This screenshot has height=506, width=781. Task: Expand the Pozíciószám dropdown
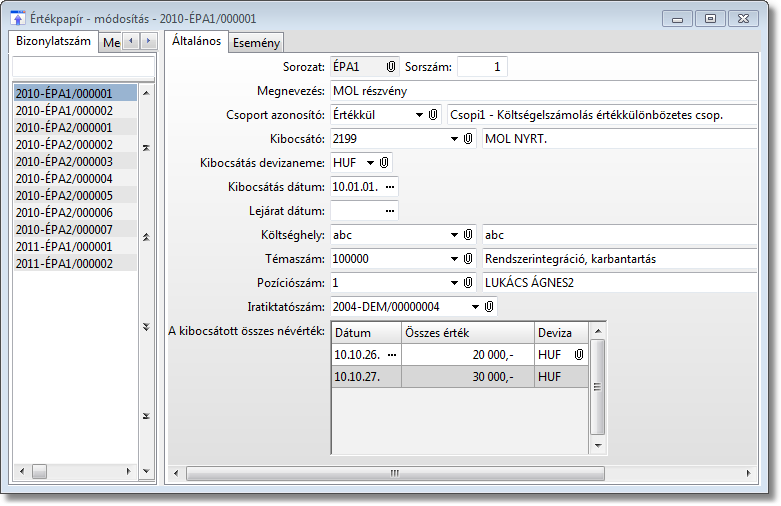click(454, 282)
